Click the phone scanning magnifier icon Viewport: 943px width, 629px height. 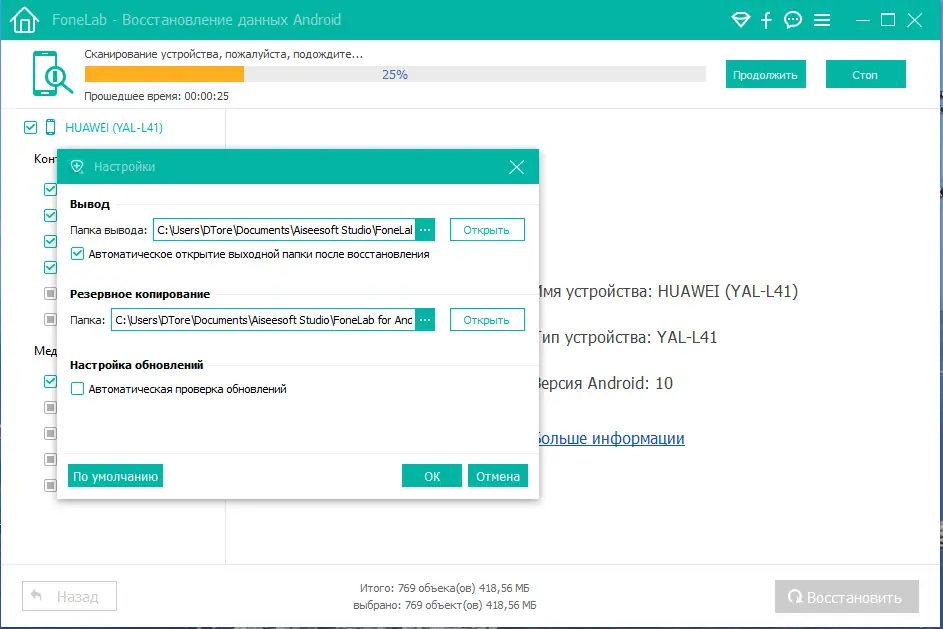click(52, 73)
